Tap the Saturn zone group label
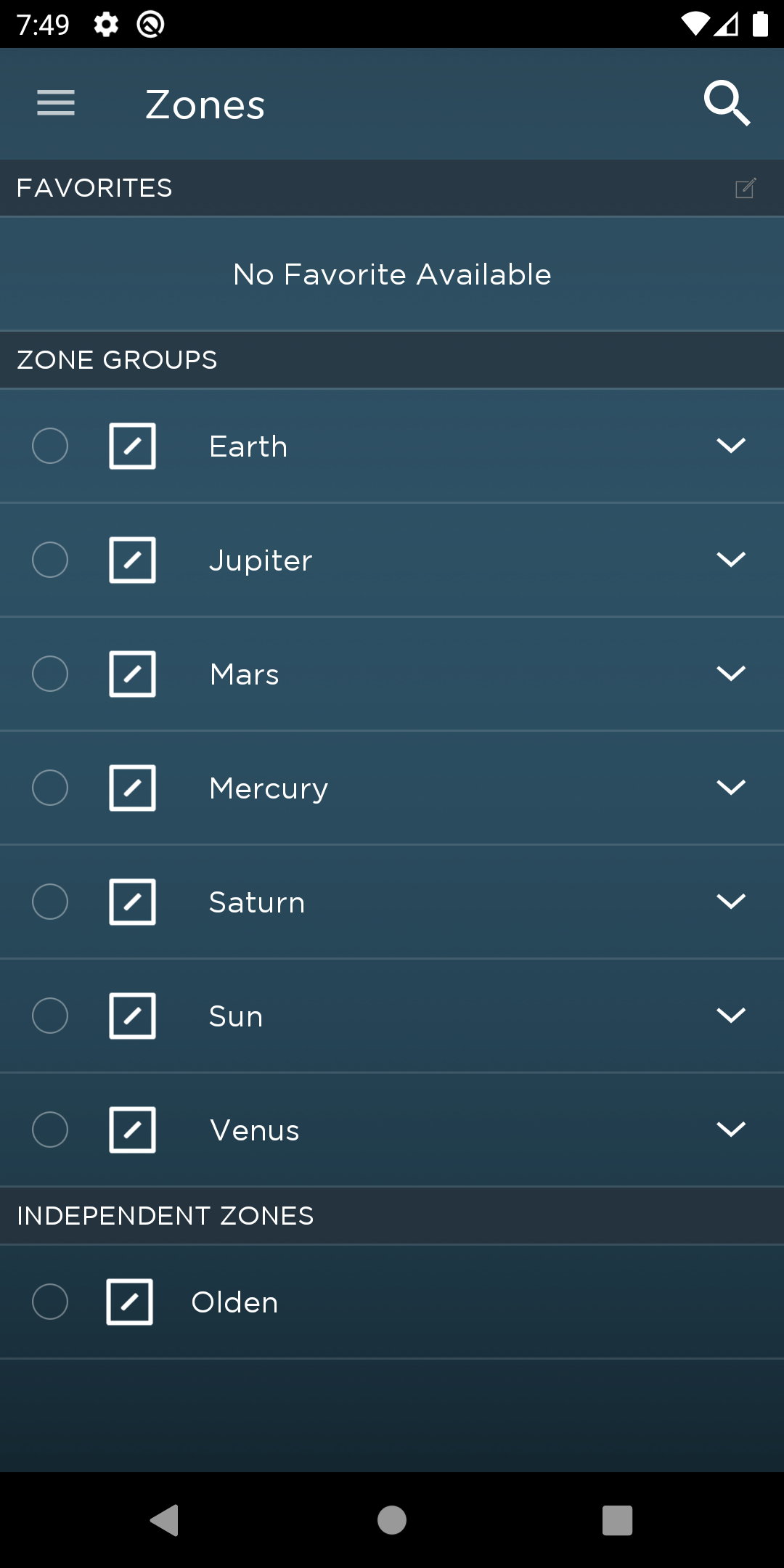The height and width of the screenshot is (1568, 784). 257,902
